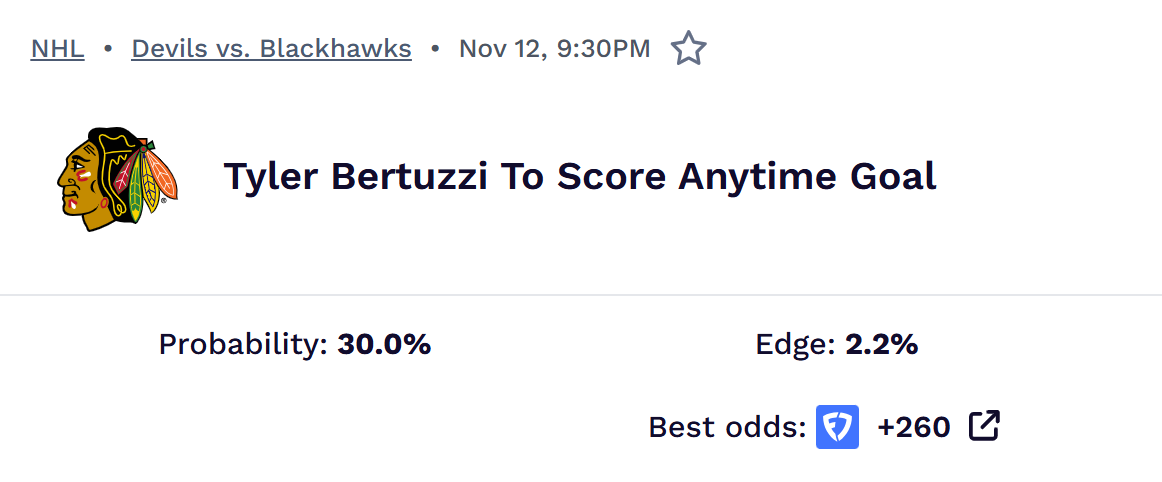Click the FanDuel sportsbook icon
The width and height of the screenshot is (1162, 482).
pos(837,427)
